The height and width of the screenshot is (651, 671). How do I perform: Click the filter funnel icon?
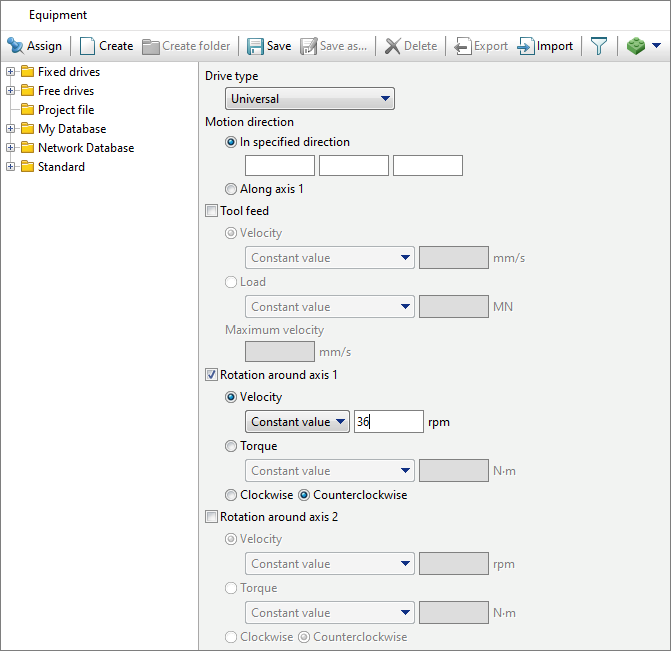pyautogui.click(x=599, y=46)
